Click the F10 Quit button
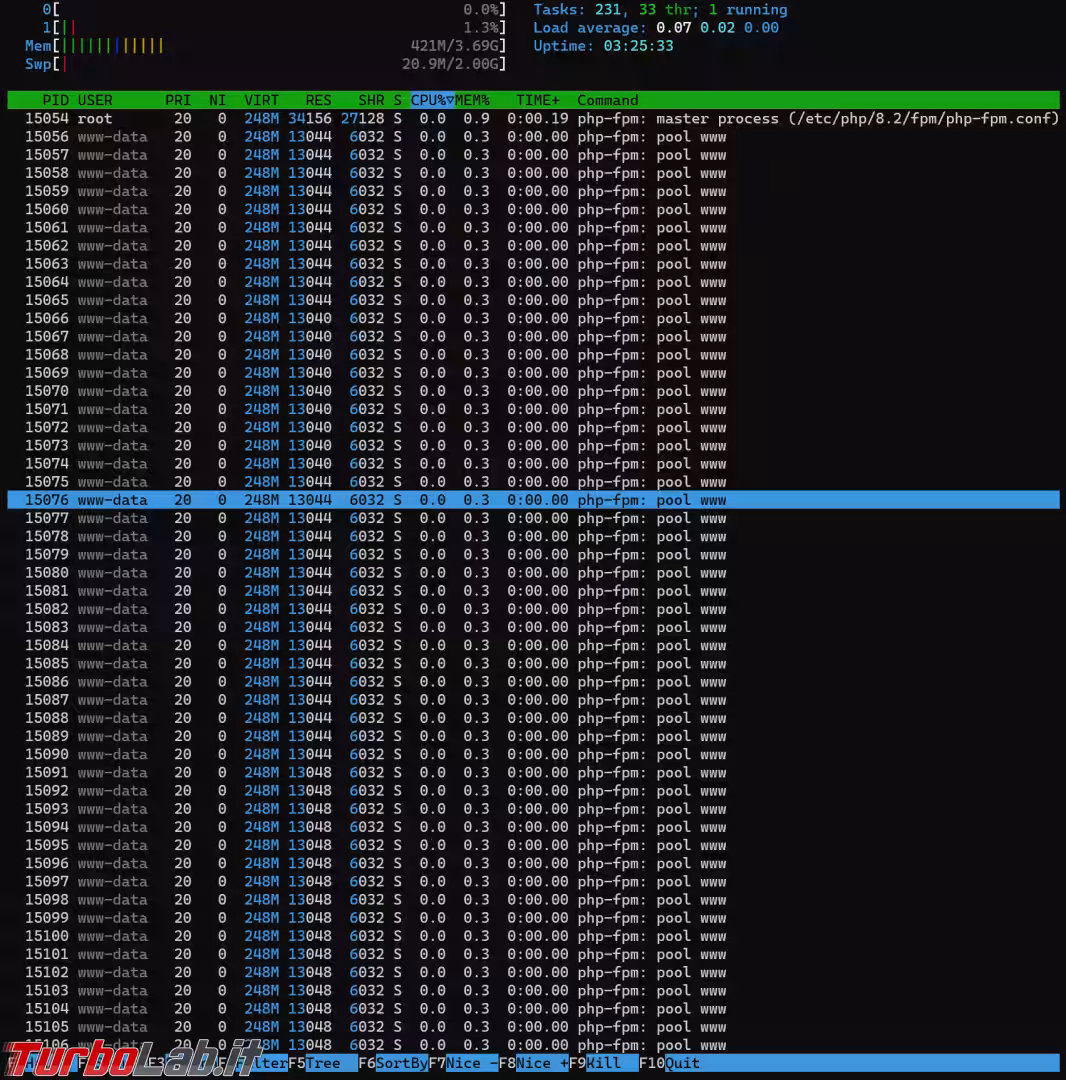The height and width of the screenshot is (1080, 1066). pos(682,1063)
